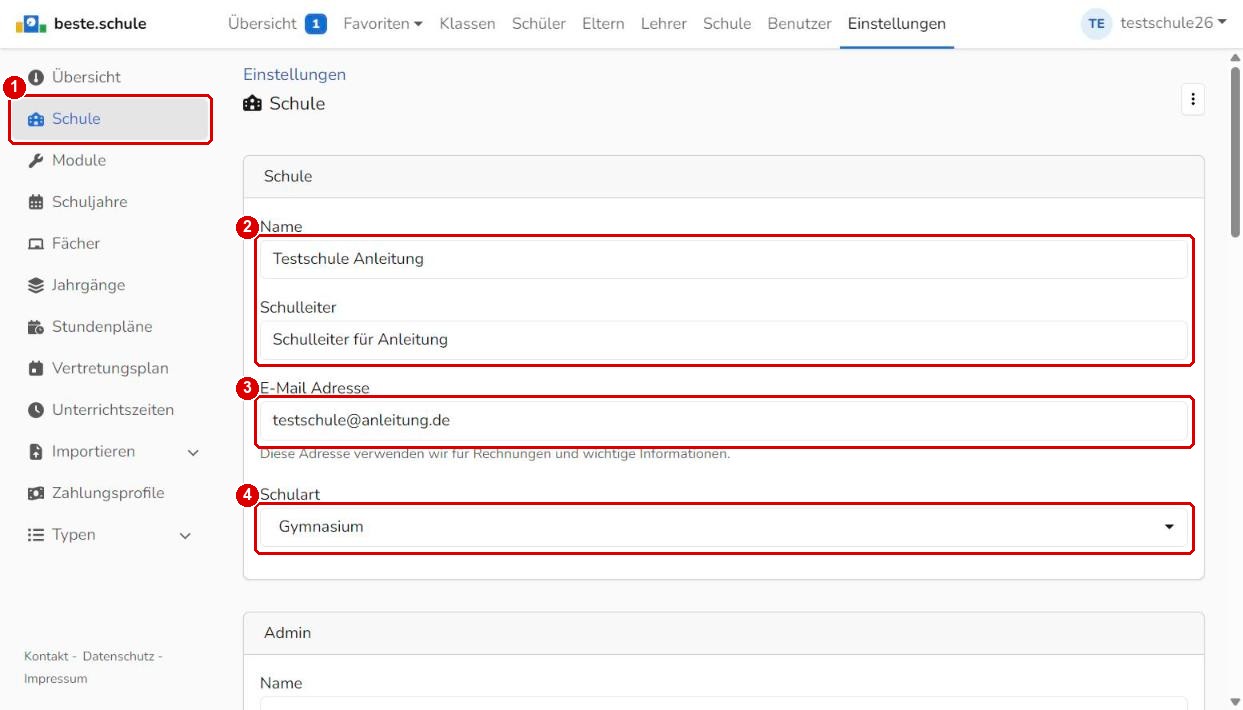Go to the Lehrer tab
The width and height of the screenshot is (1243, 710).
[664, 24]
